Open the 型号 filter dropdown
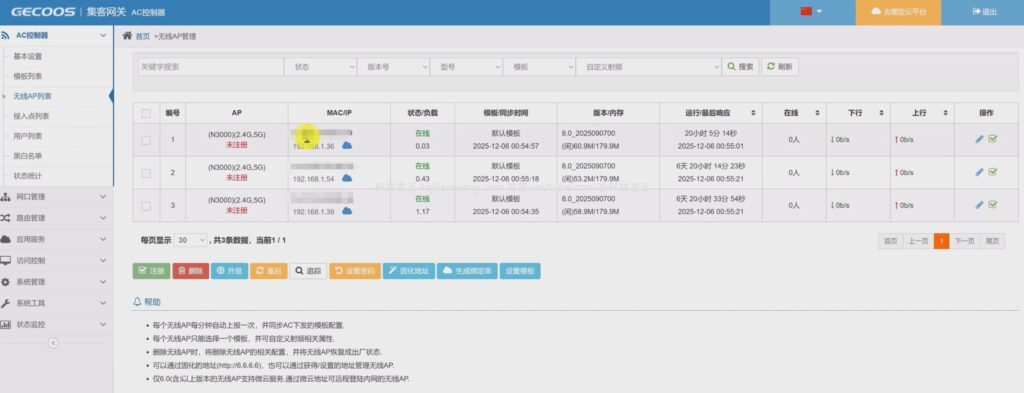1024x393 pixels. pyautogui.click(x=467, y=67)
